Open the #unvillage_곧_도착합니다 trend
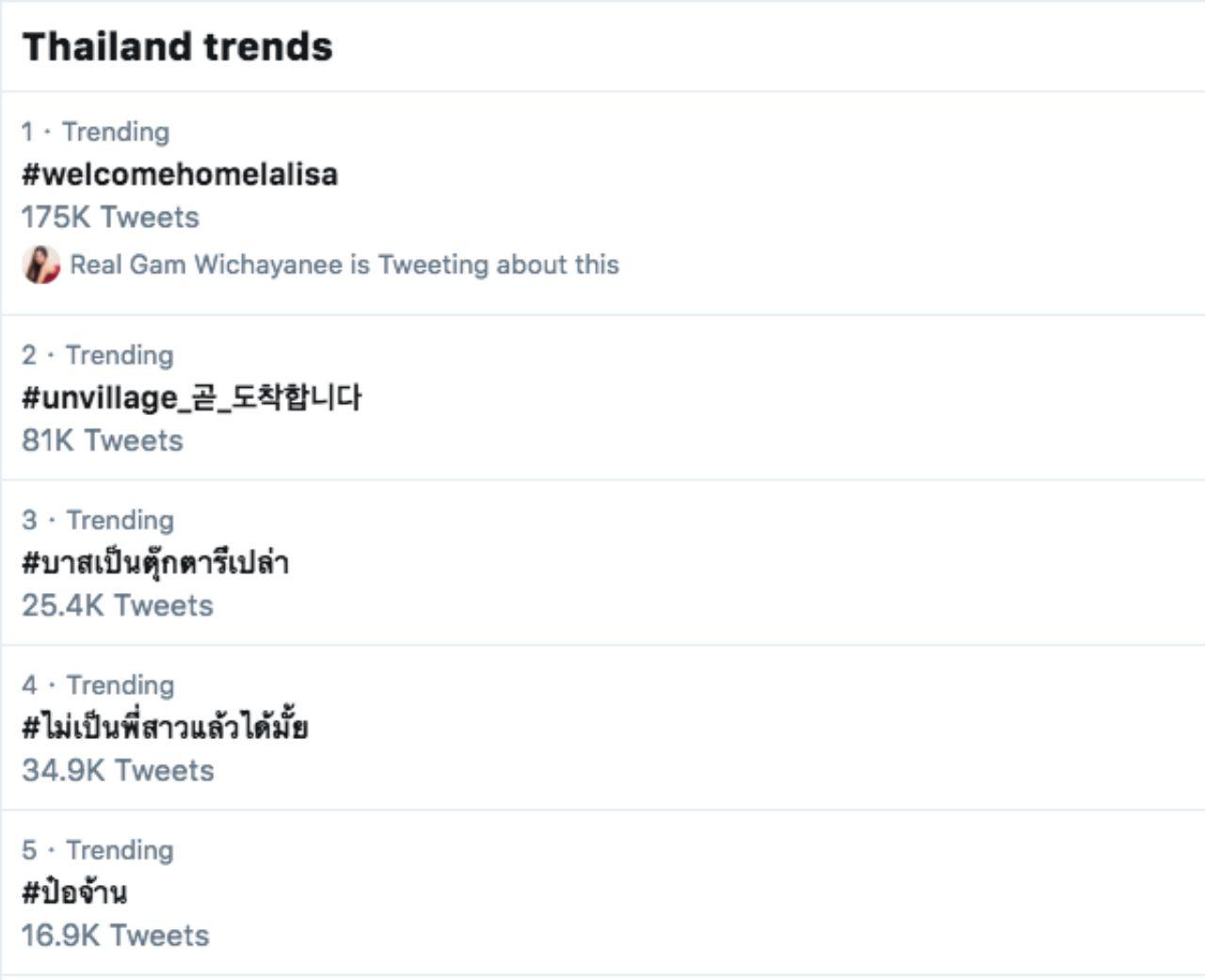 point(191,397)
